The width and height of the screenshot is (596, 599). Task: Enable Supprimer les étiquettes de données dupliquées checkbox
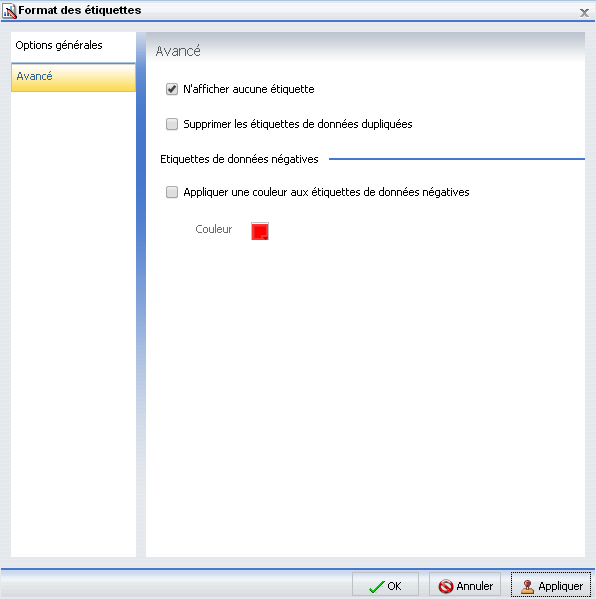pyautogui.click(x=172, y=124)
